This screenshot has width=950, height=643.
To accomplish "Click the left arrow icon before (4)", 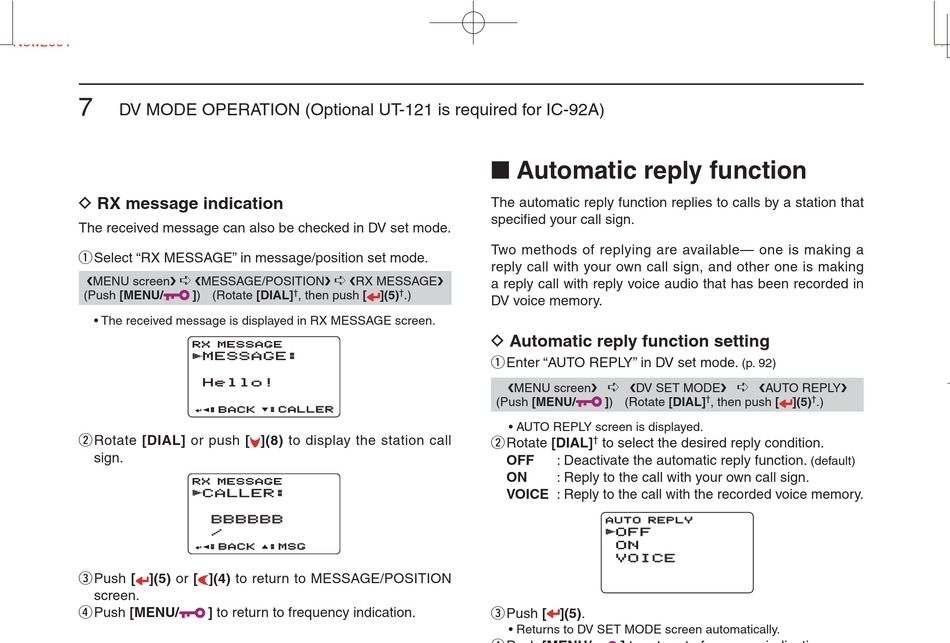I will click(x=203, y=579).
